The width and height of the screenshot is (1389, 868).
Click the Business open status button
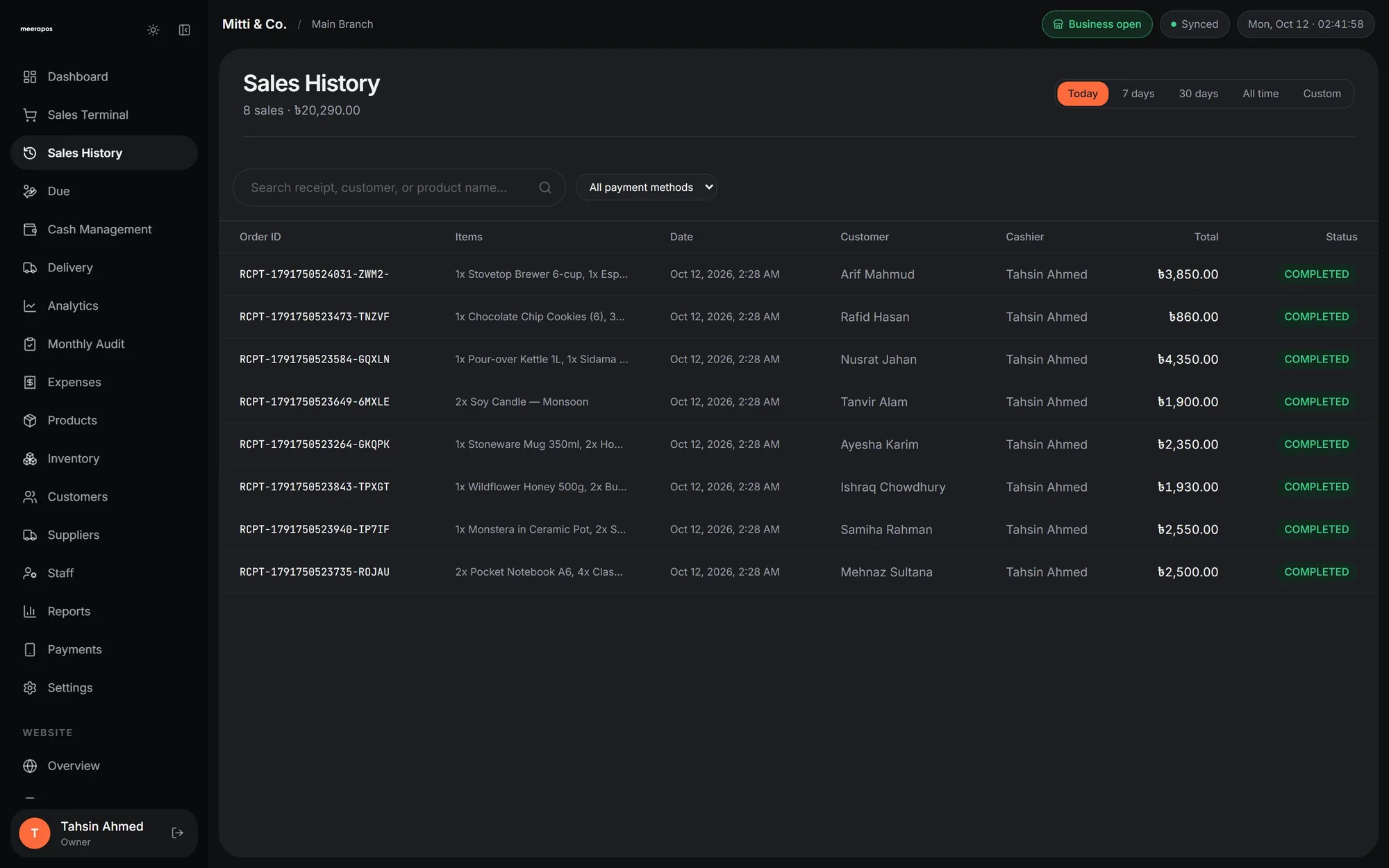1097,24
